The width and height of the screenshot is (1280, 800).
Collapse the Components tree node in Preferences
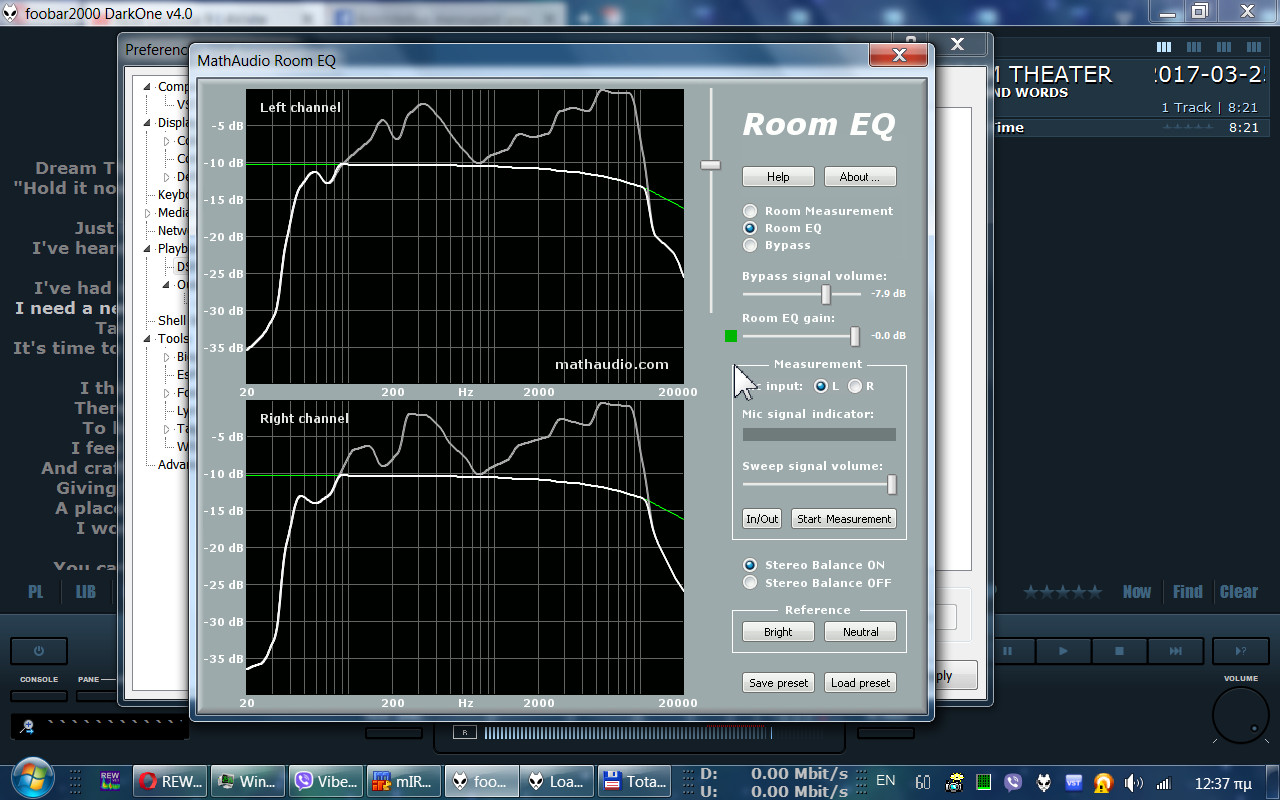(x=148, y=87)
